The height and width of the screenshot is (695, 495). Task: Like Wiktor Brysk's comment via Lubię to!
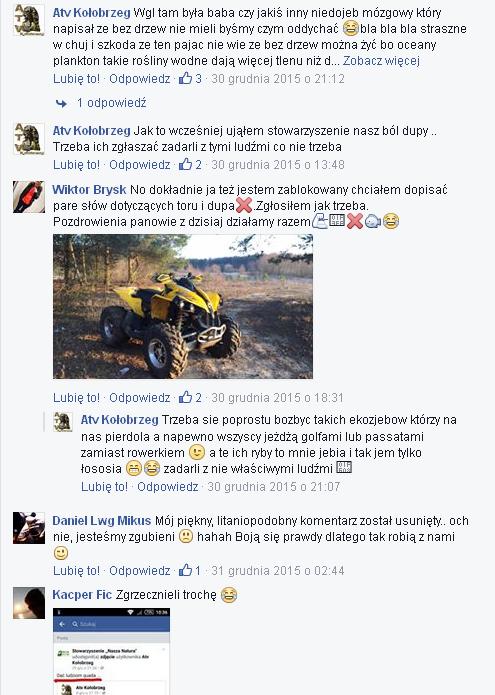pyautogui.click(x=76, y=398)
